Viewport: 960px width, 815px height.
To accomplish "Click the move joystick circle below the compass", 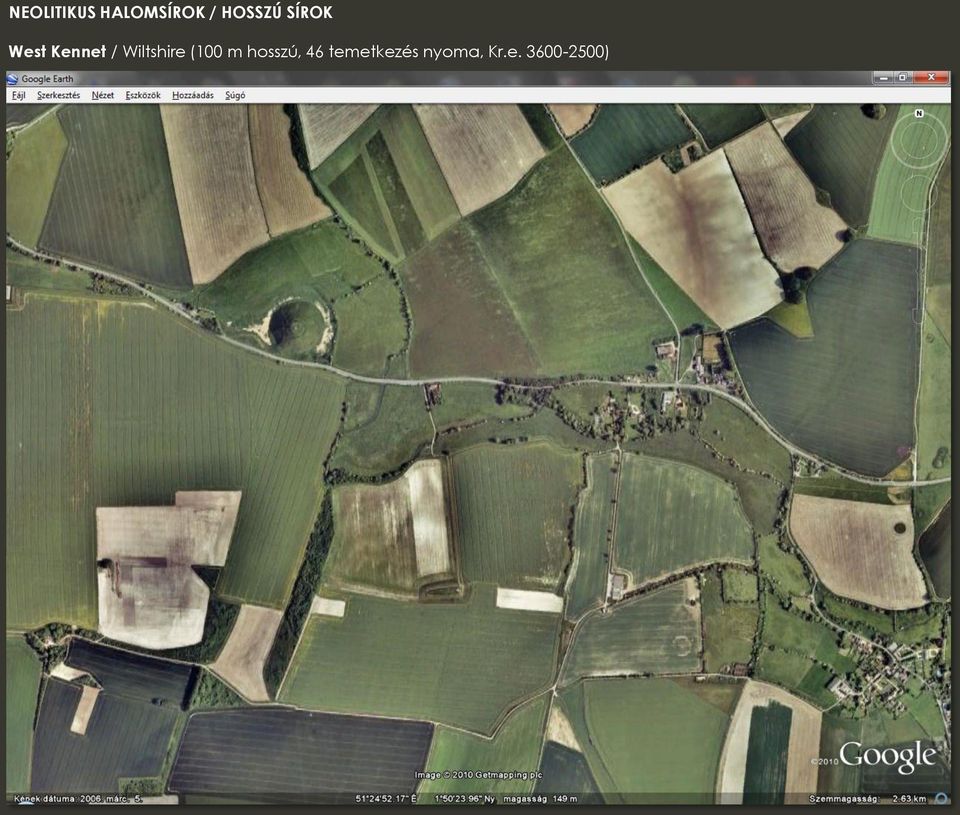I will click(x=918, y=193).
